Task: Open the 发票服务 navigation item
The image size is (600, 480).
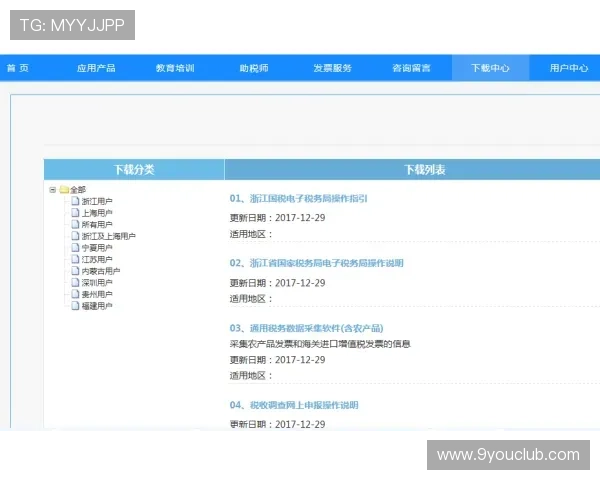Action: (x=333, y=68)
